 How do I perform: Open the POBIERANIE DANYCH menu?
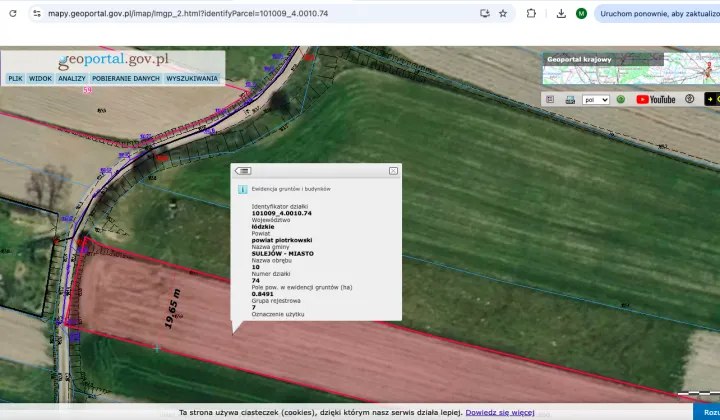(126, 78)
